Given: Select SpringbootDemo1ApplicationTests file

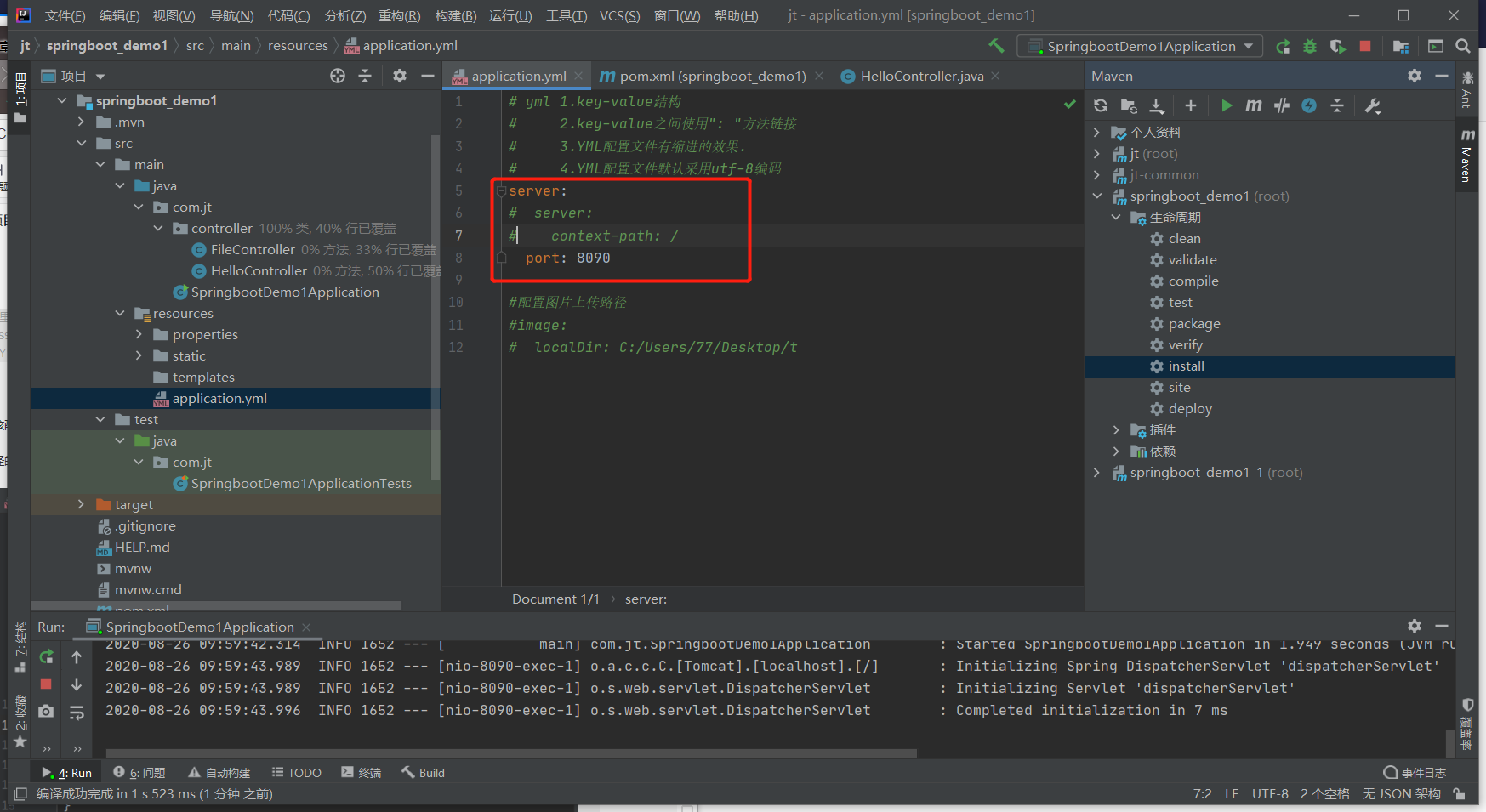Looking at the screenshot, I should click(x=301, y=483).
